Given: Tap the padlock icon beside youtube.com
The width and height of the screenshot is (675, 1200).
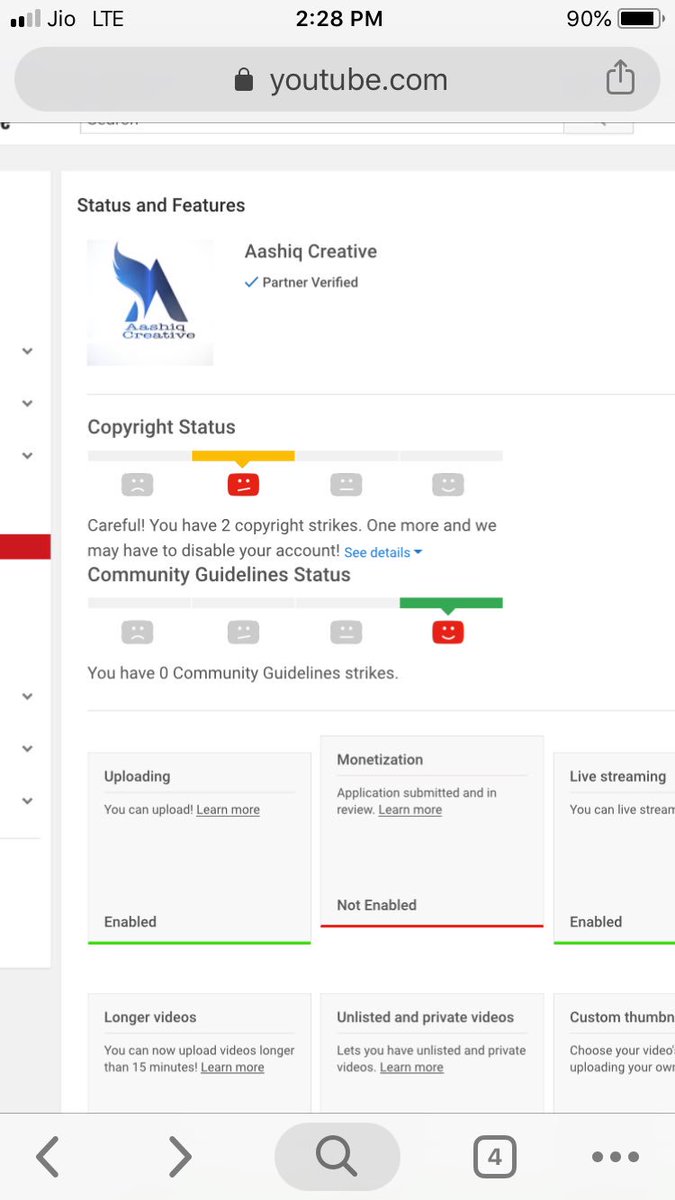Looking at the screenshot, I should tap(243, 80).
